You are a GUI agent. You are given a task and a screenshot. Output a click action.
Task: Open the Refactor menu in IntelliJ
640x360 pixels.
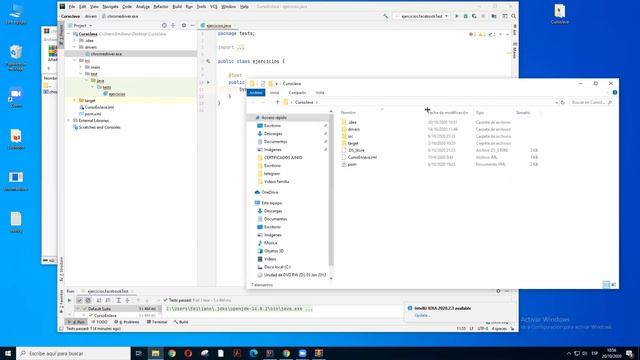pyautogui.click(x=161, y=7)
